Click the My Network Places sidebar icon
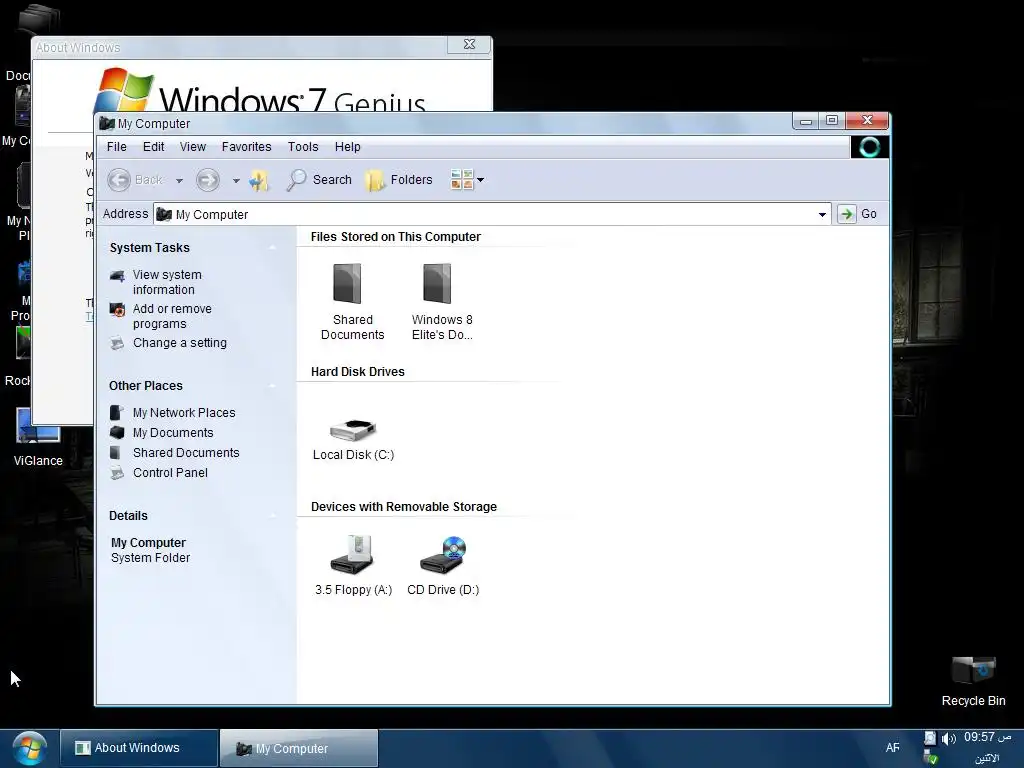 (x=117, y=413)
